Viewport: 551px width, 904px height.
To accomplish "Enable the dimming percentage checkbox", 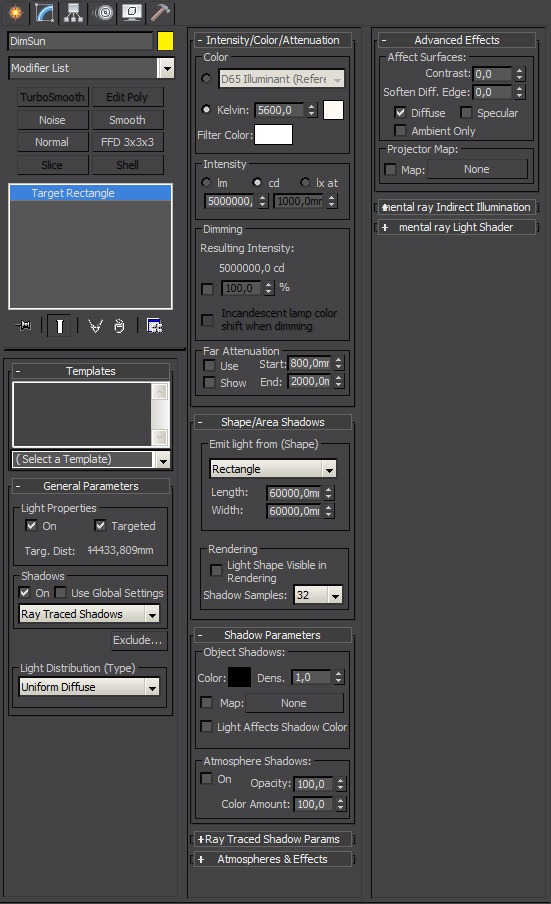I will point(207,289).
